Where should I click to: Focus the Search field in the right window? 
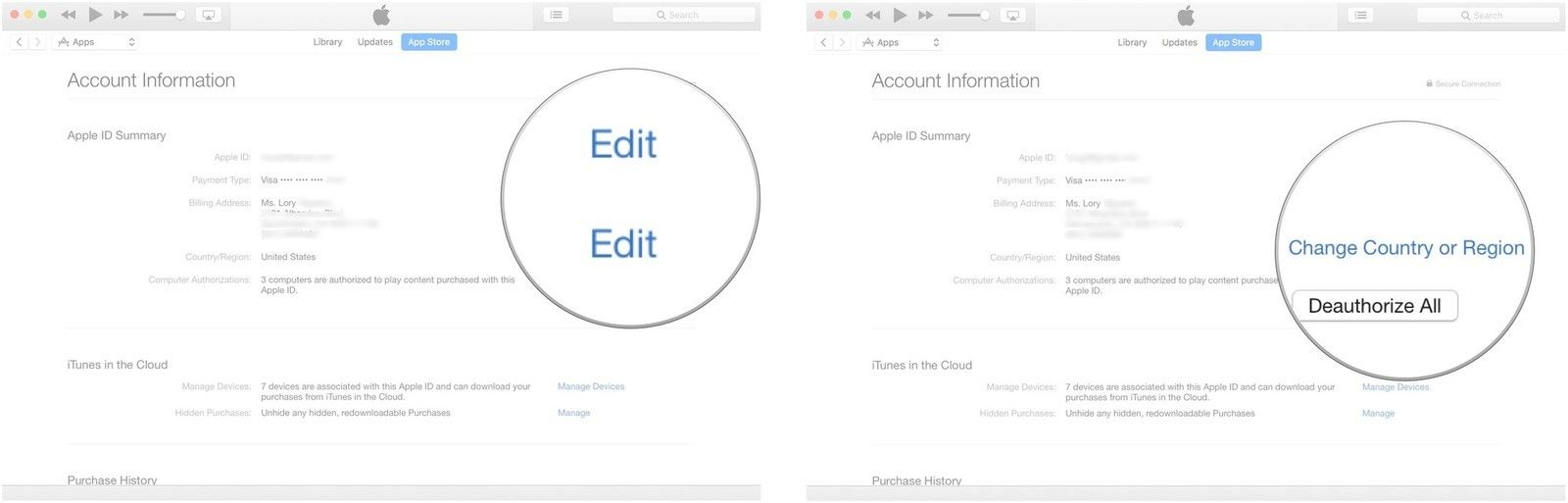1488,15
